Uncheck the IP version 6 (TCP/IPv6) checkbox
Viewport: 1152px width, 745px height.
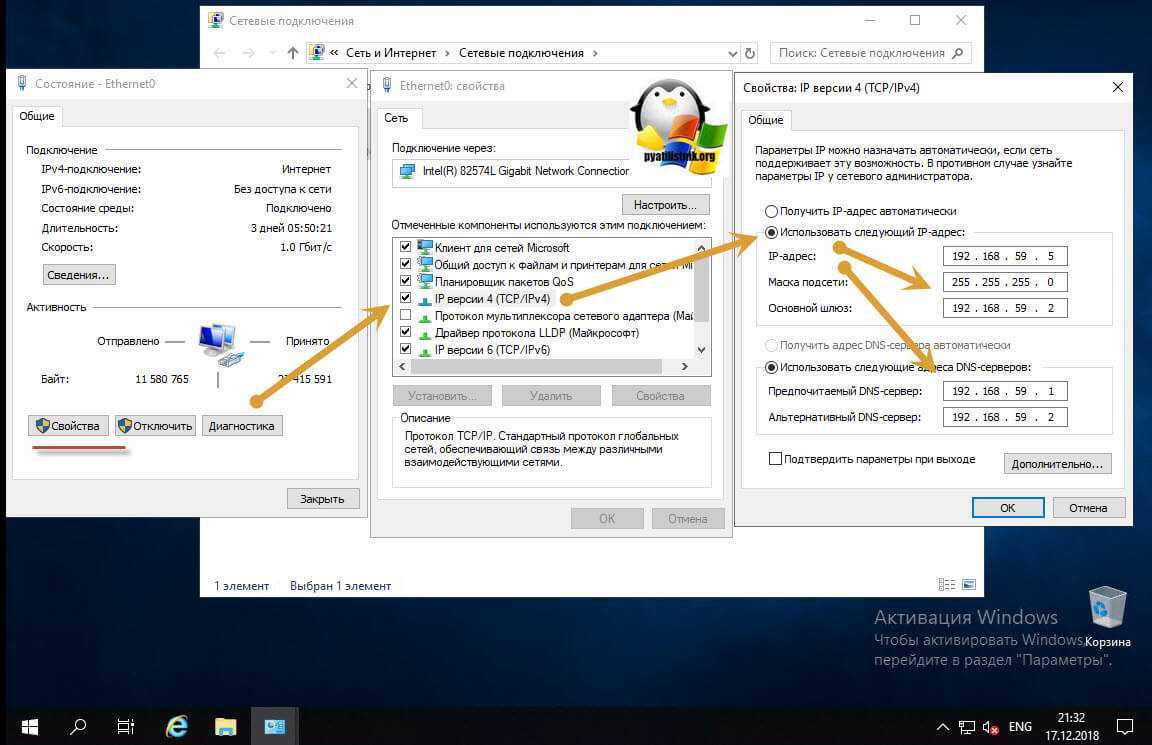point(405,350)
